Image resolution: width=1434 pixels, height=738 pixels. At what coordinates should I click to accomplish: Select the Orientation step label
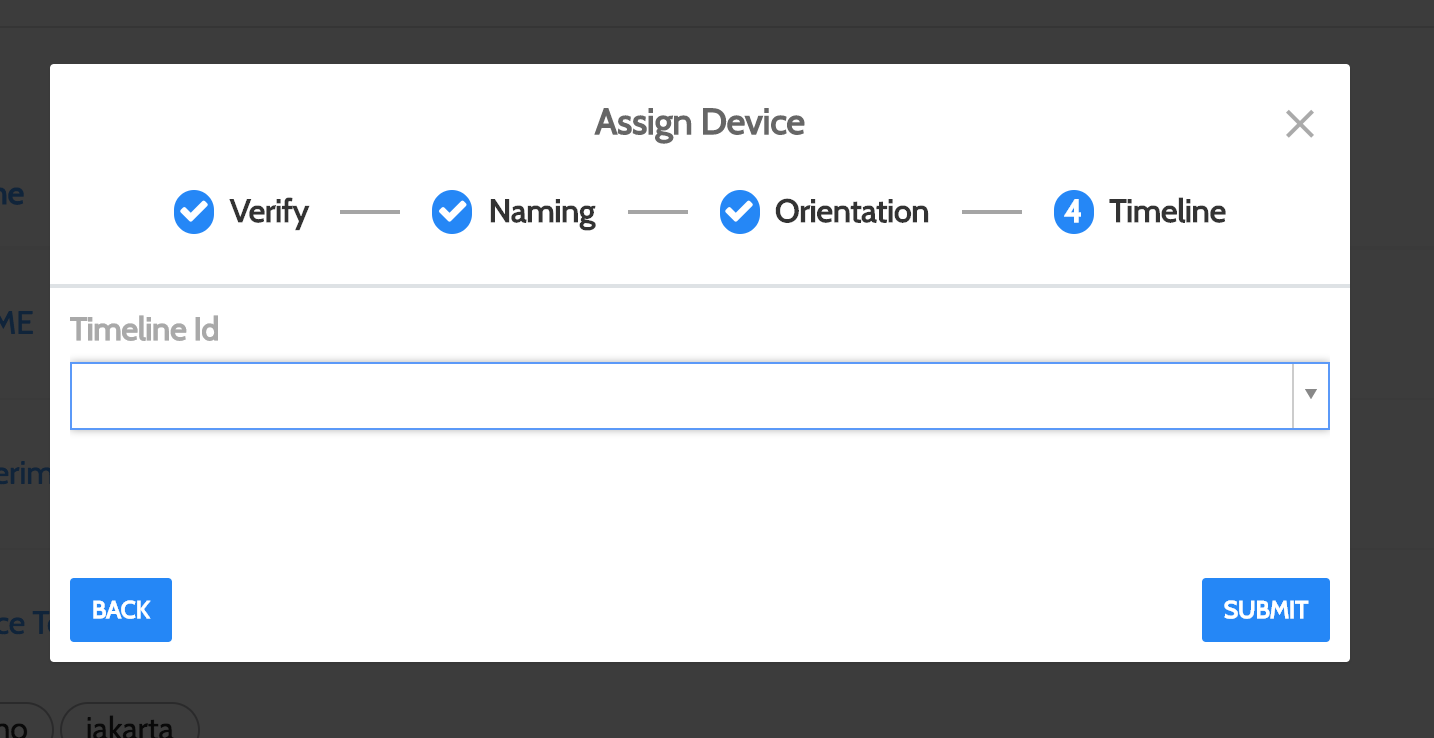(852, 212)
